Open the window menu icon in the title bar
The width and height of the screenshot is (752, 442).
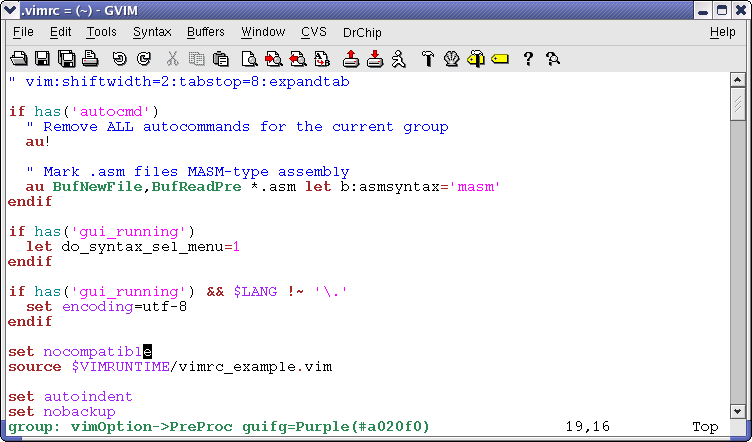(x=10, y=10)
